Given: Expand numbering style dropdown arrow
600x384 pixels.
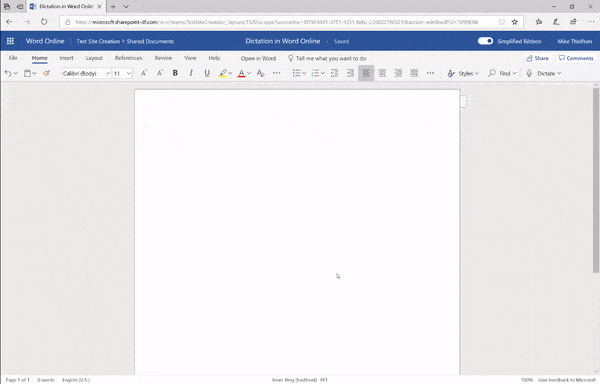Looking at the screenshot, I should (x=323, y=73).
